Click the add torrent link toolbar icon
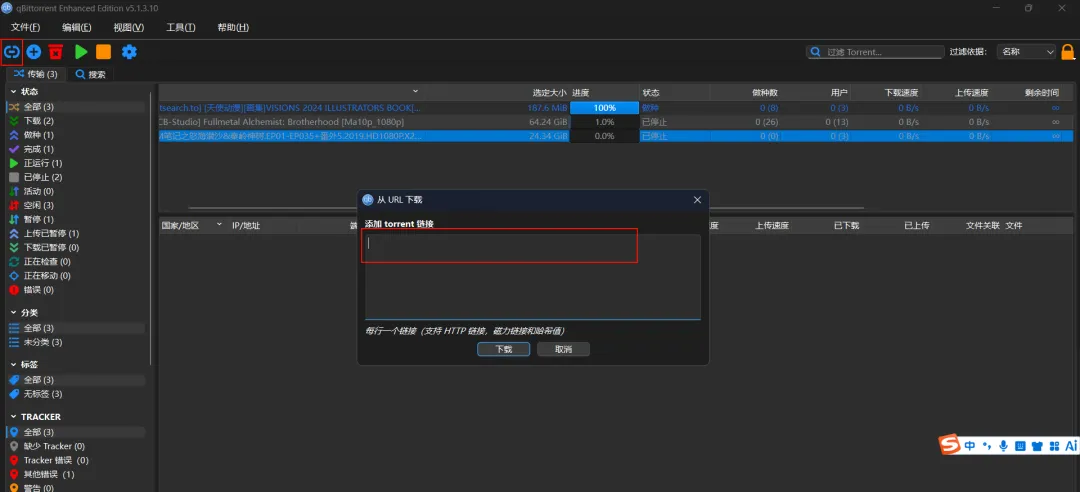1080x492 pixels. click(x=12, y=52)
